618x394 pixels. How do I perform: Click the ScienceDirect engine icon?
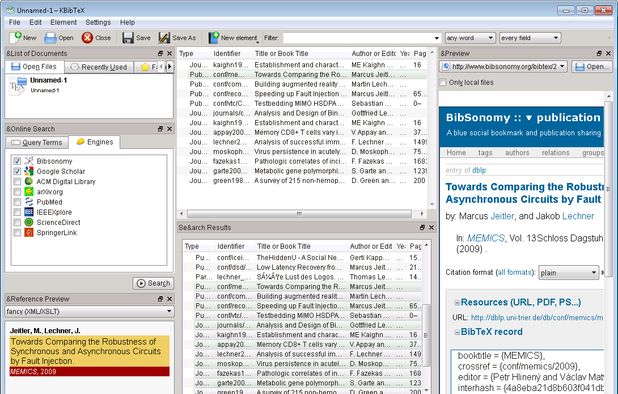click(29, 222)
